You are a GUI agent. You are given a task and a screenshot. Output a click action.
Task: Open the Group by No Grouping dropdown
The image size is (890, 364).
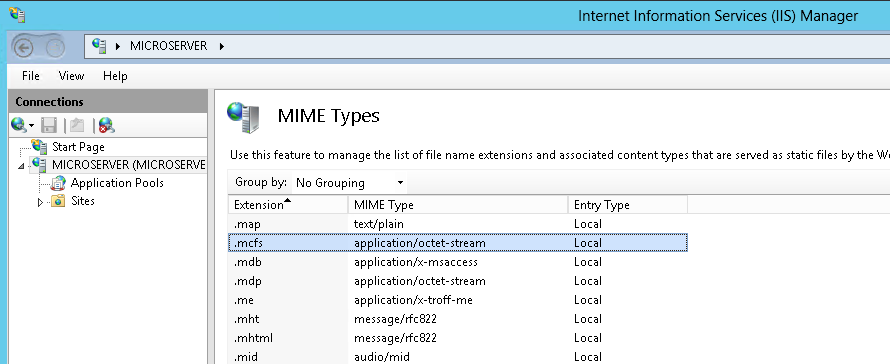pos(349,183)
